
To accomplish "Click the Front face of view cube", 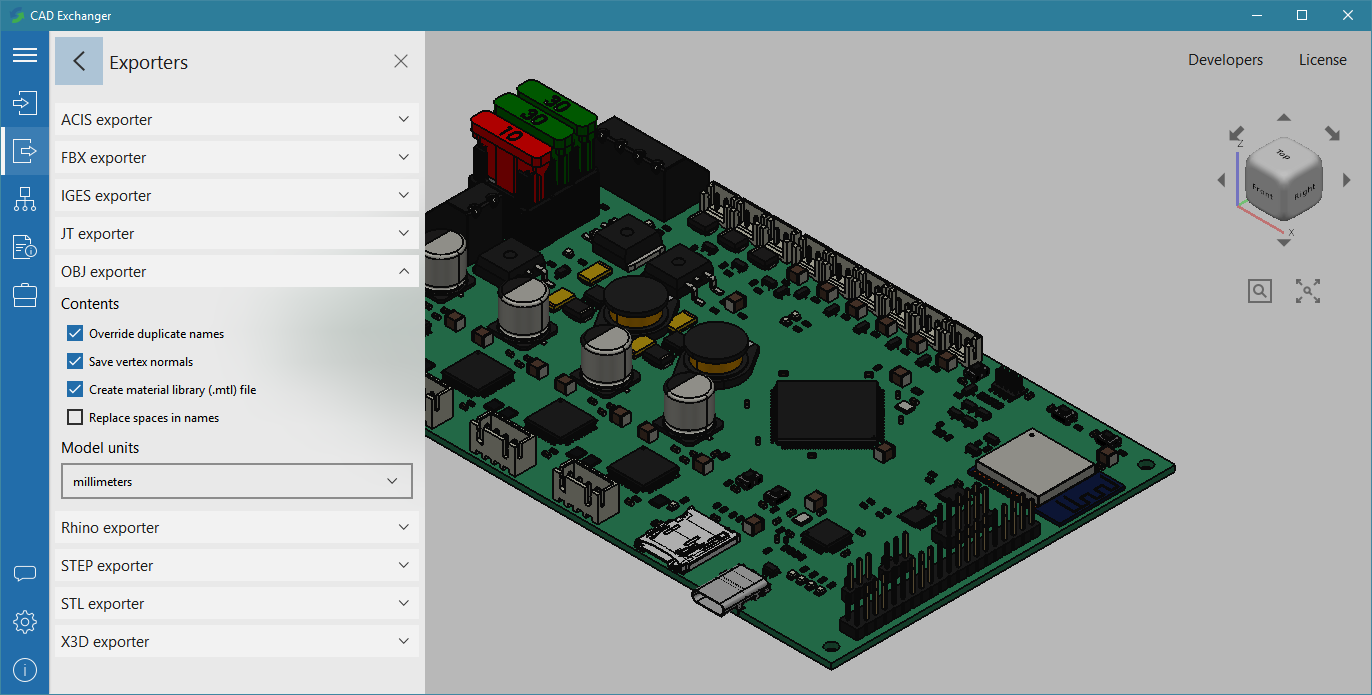I will pyautogui.click(x=1262, y=193).
